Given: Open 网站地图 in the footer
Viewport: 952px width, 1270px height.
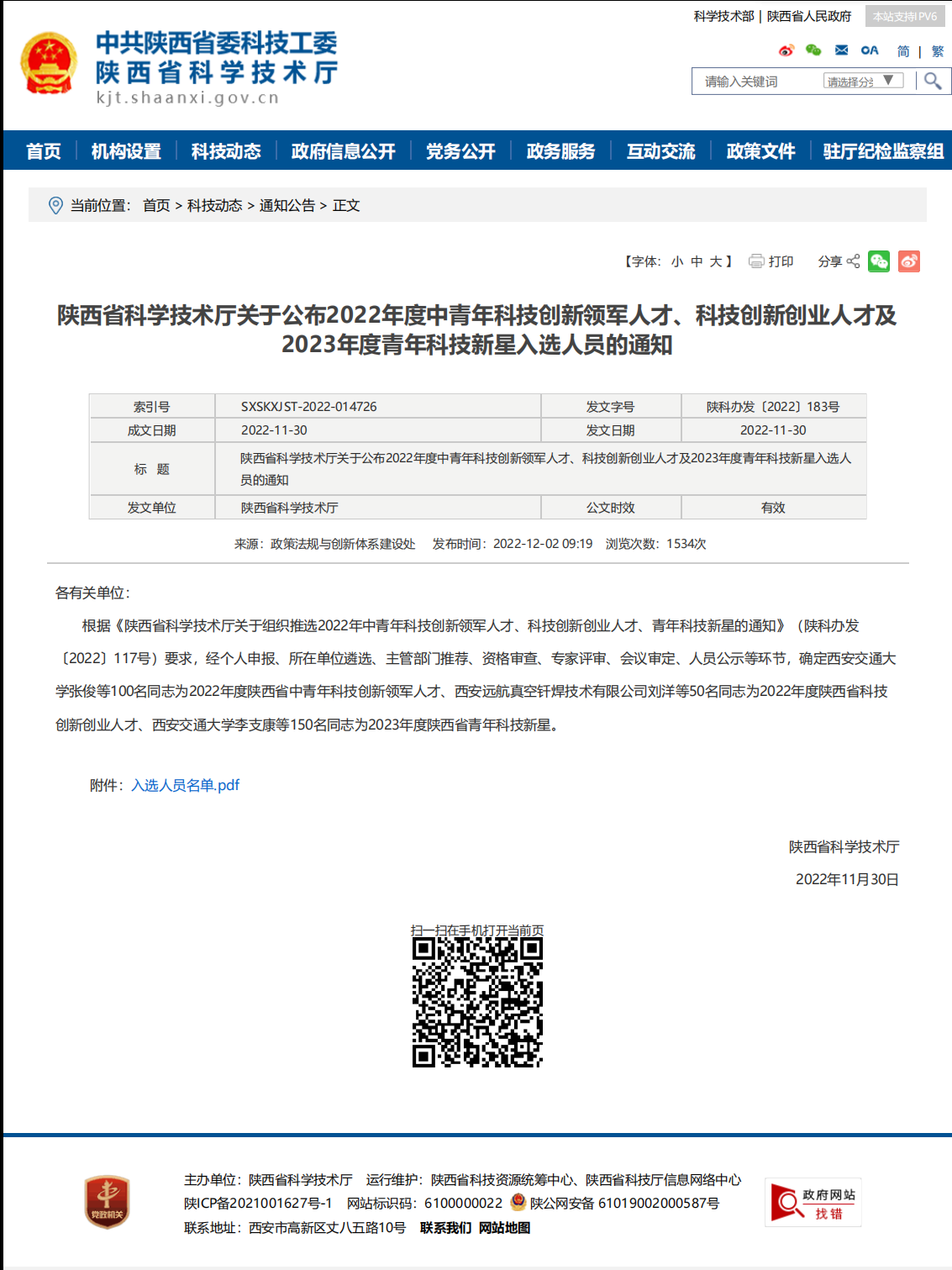Looking at the screenshot, I should [504, 1228].
